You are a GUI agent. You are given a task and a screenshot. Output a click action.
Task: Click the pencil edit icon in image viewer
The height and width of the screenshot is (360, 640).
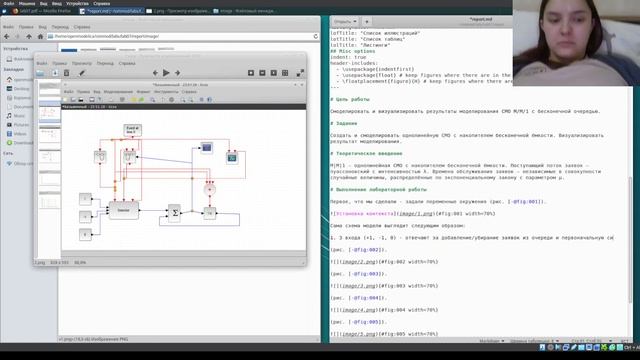click(82, 73)
